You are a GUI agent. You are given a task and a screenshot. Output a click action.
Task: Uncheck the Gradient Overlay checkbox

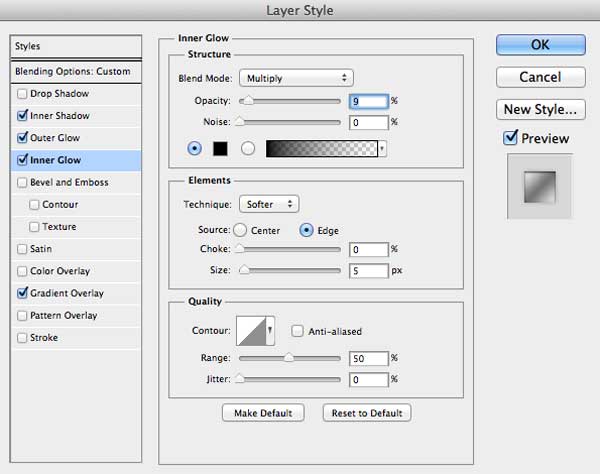[22, 293]
